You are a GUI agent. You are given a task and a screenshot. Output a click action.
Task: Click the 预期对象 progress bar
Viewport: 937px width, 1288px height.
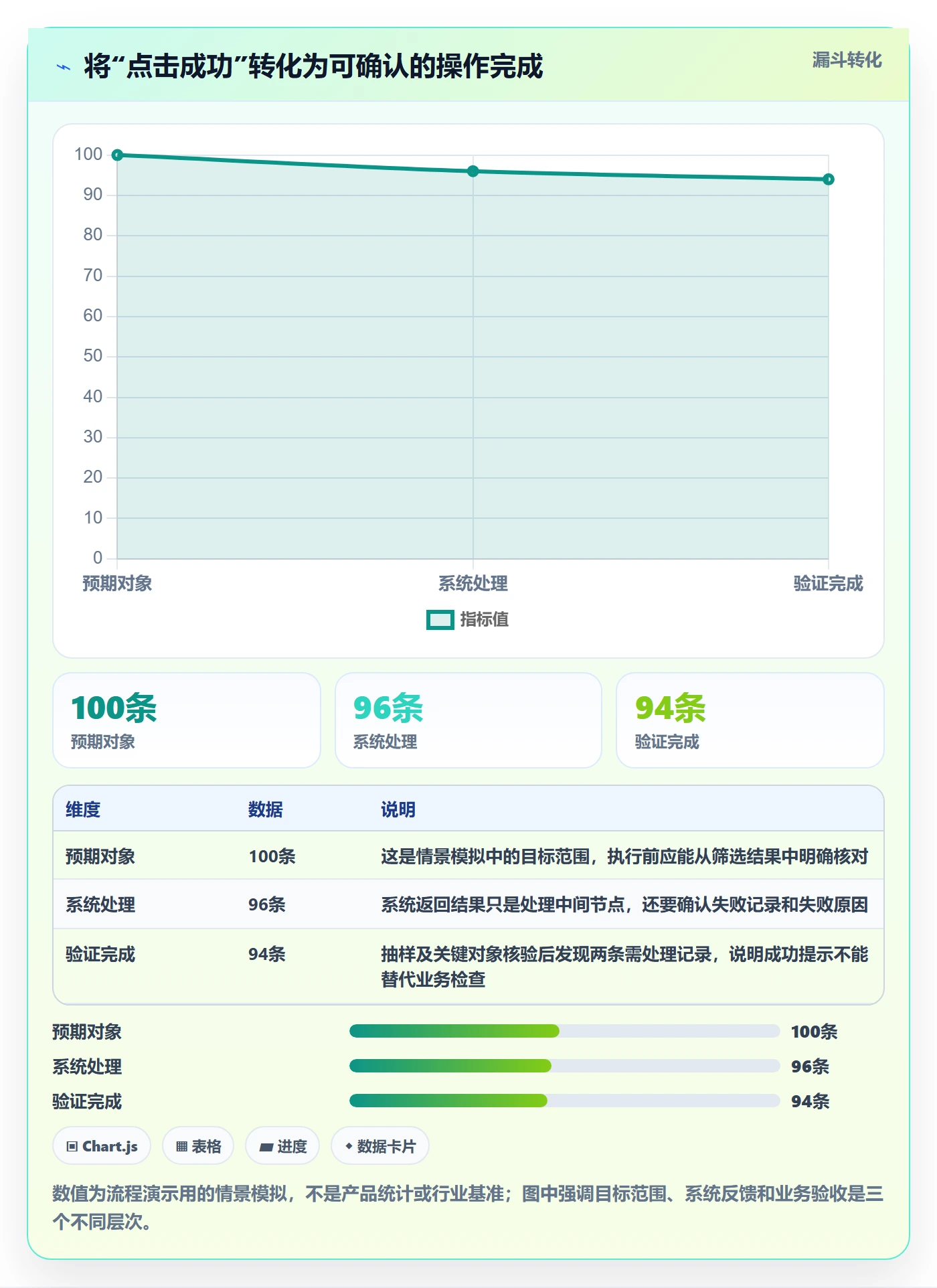564,1031
